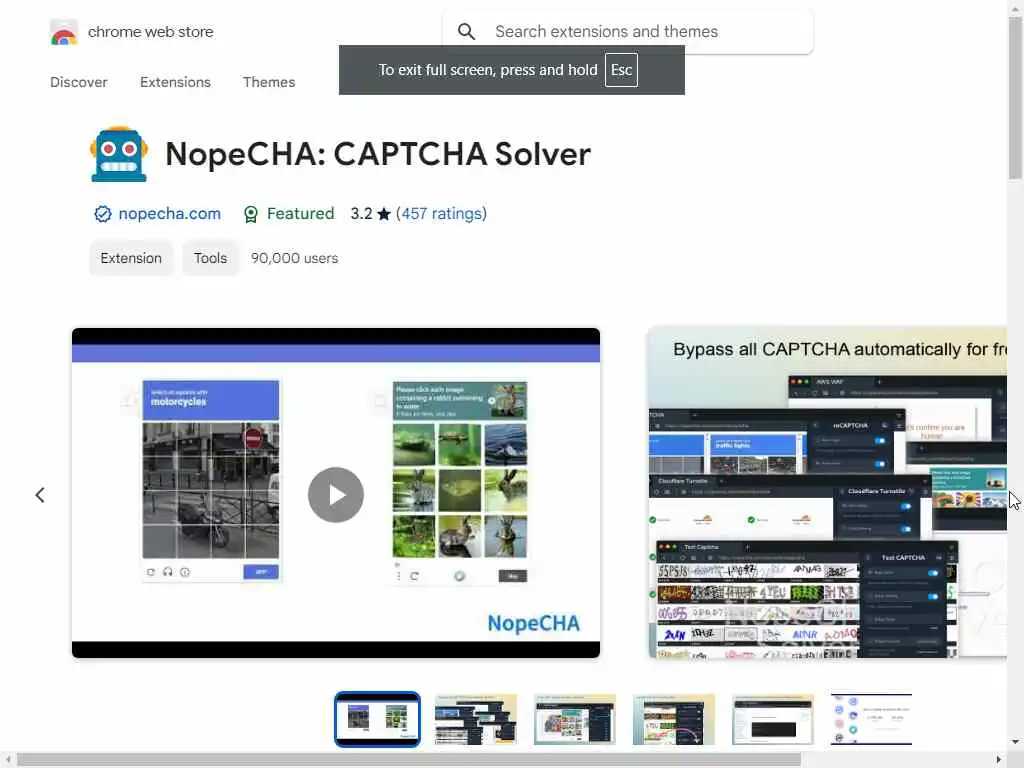Select the fourth carousel thumbnail
Viewport: 1024px width, 768px height.
tap(673, 719)
